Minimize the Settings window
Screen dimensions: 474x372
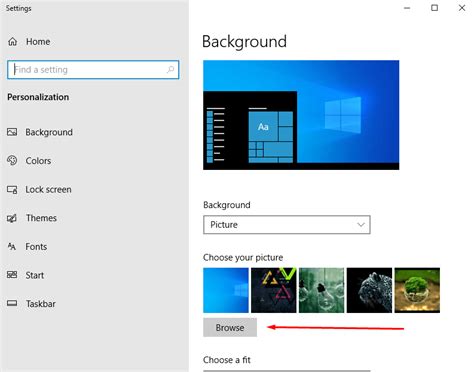click(407, 8)
